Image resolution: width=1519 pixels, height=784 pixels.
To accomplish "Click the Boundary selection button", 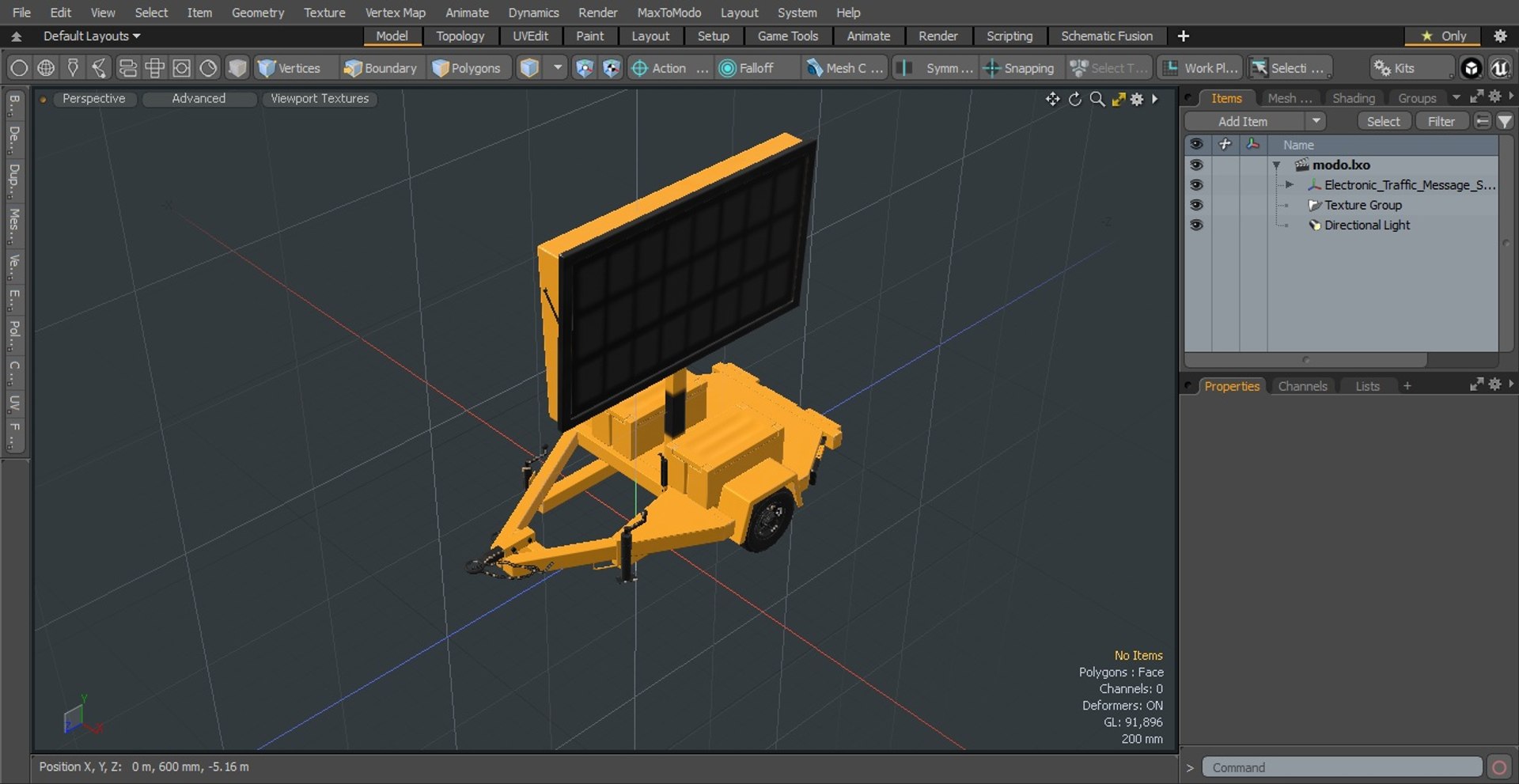I will point(379,68).
